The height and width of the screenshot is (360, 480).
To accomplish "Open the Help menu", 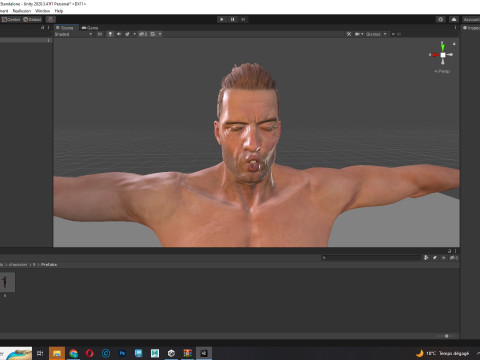I will pos(59,11).
